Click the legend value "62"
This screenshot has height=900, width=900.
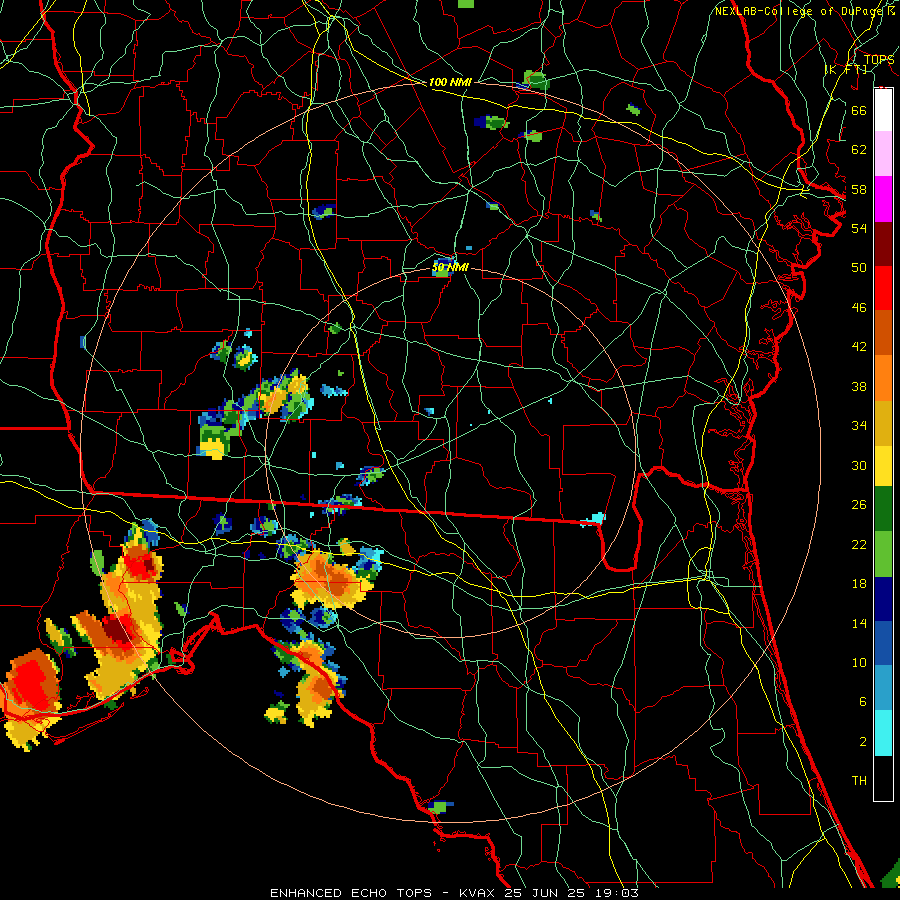pos(859,150)
